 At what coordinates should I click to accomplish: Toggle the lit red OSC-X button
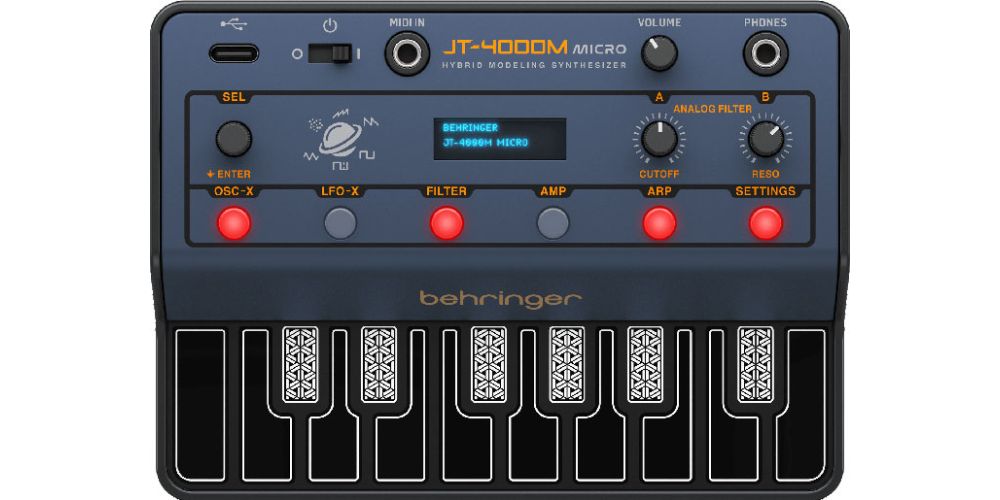click(234, 223)
